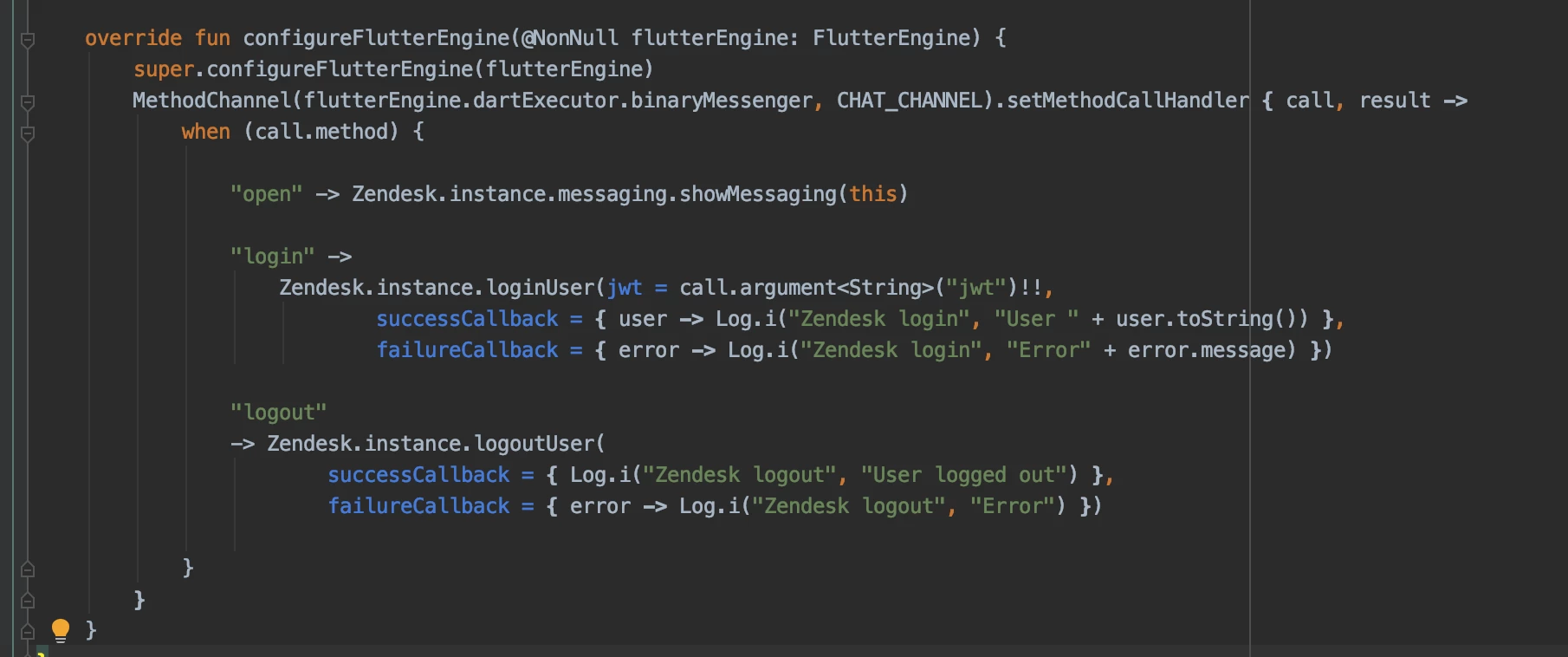Click failureCallback in the logoutUser call
1568x657 pixels.
pos(419,506)
